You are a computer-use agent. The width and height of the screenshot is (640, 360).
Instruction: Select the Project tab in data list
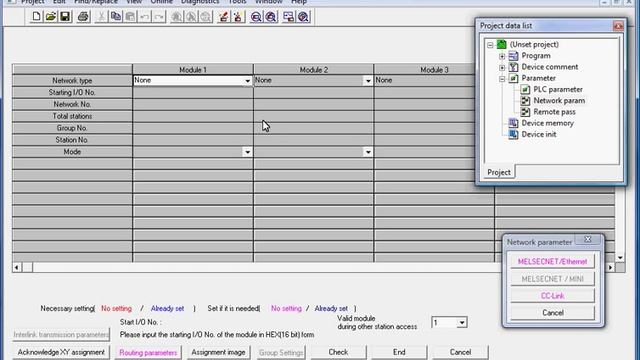click(x=499, y=172)
